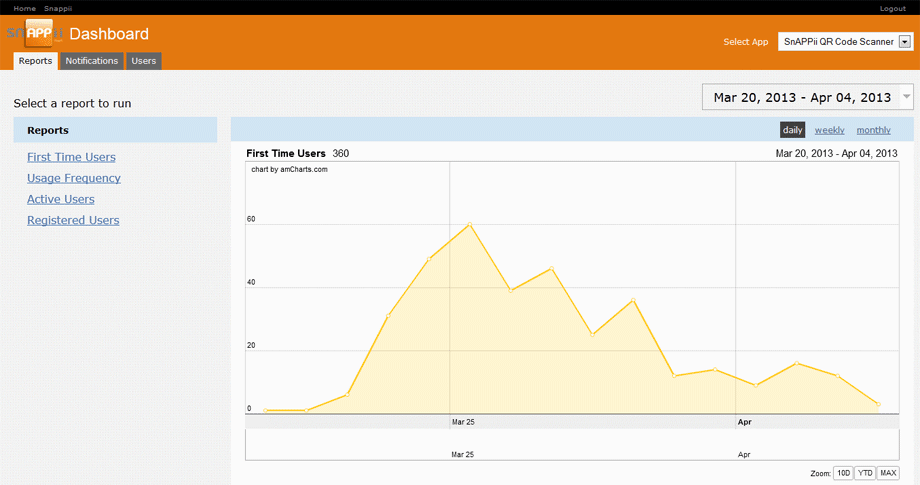
Task: Click the bold Apr axis label
Action: [745, 422]
